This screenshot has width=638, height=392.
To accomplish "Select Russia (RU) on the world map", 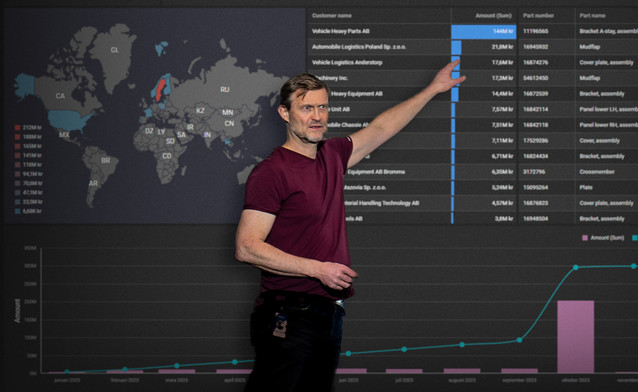I will click(225, 89).
